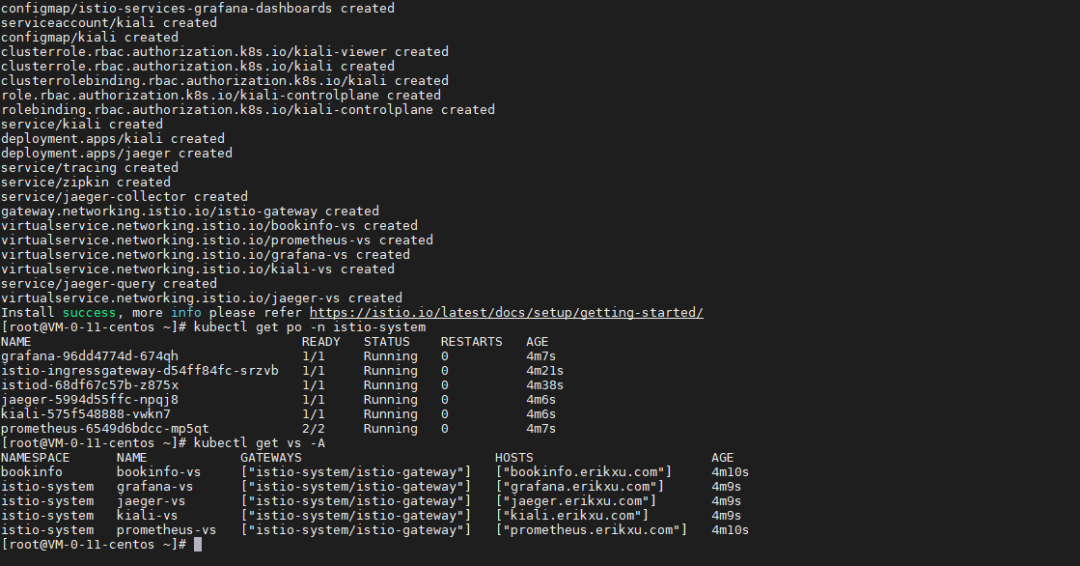
Task: Click the RESTARTS column header
Action: [x=471, y=342]
